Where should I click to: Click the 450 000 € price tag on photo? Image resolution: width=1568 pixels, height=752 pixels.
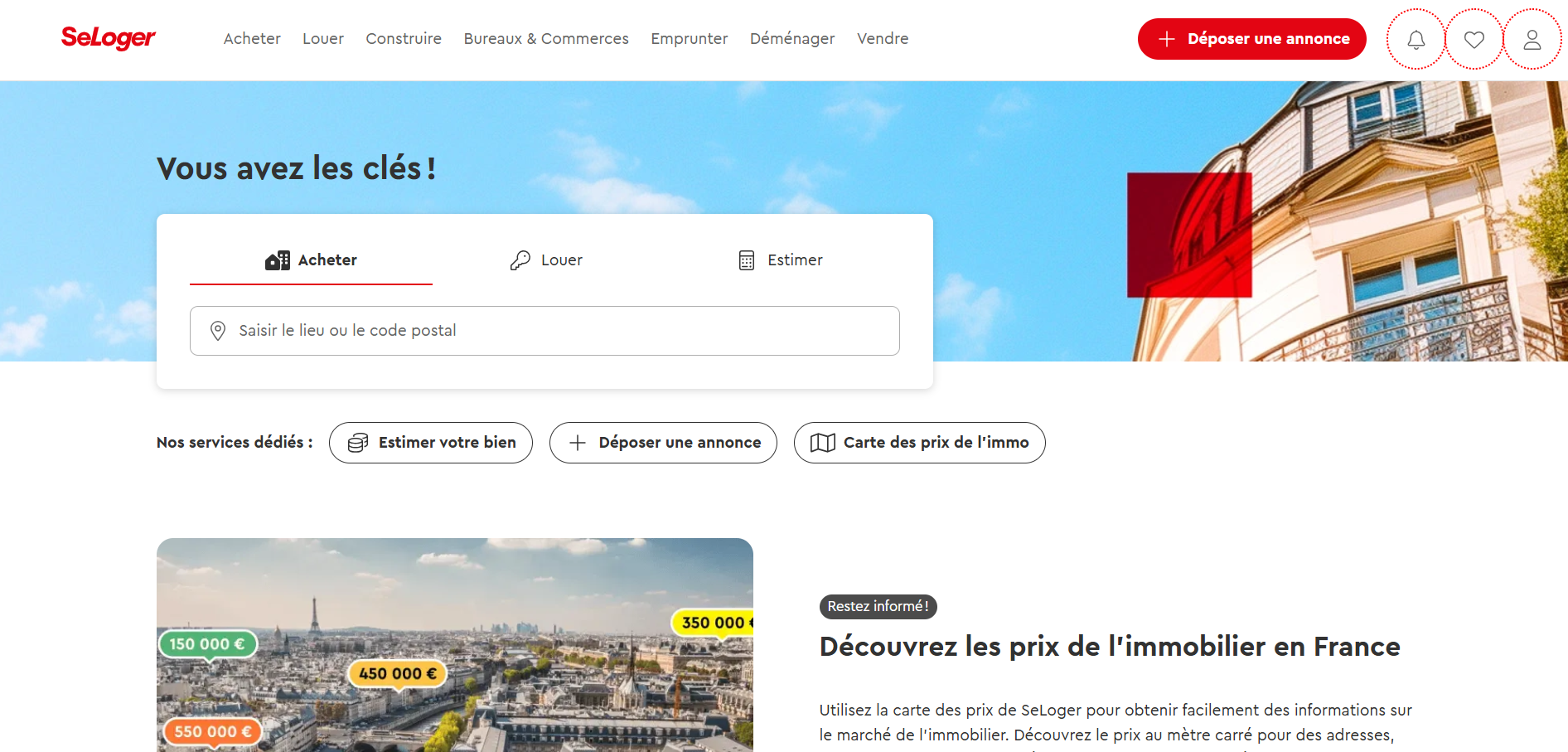(x=397, y=673)
